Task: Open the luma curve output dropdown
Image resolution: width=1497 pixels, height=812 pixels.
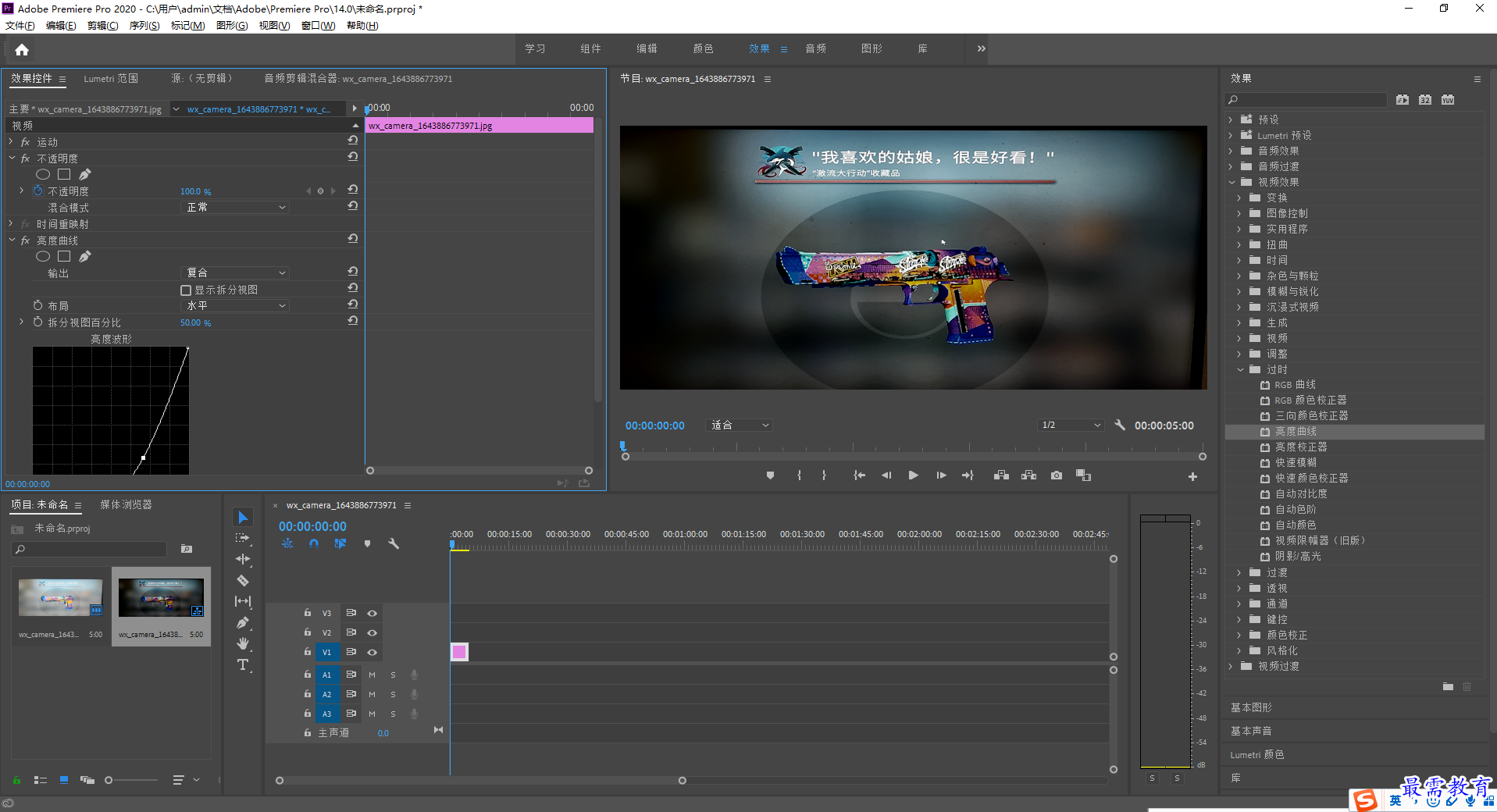Action: click(x=235, y=273)
